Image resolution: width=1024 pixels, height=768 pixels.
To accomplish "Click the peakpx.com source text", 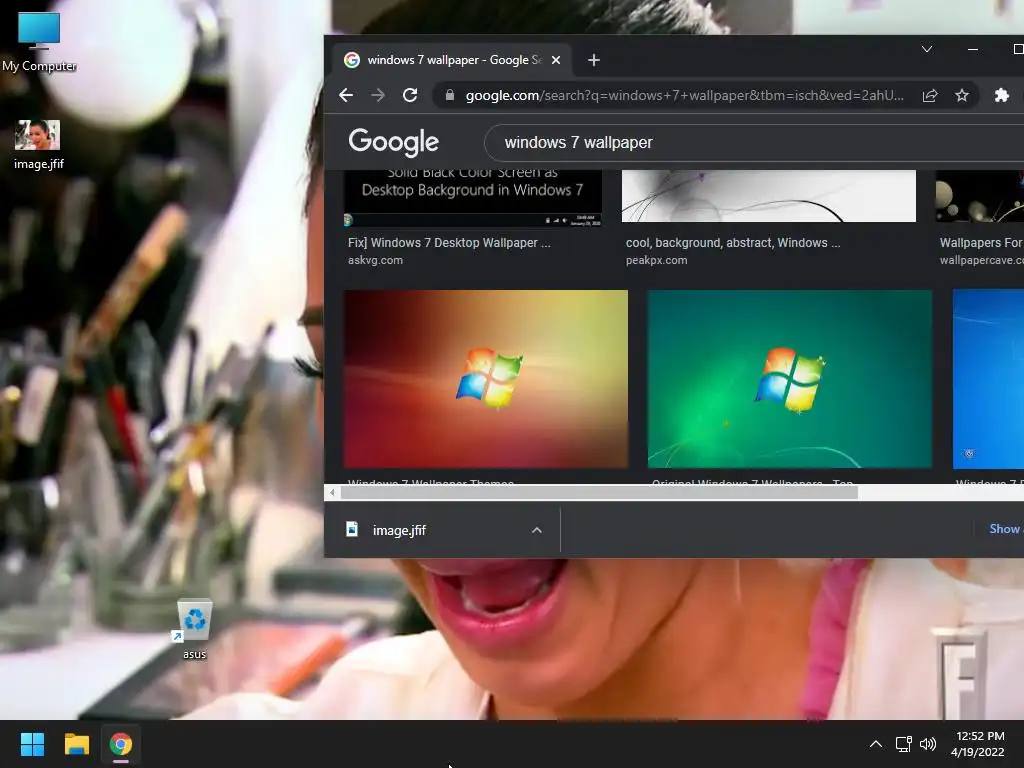I will point(656,260).
